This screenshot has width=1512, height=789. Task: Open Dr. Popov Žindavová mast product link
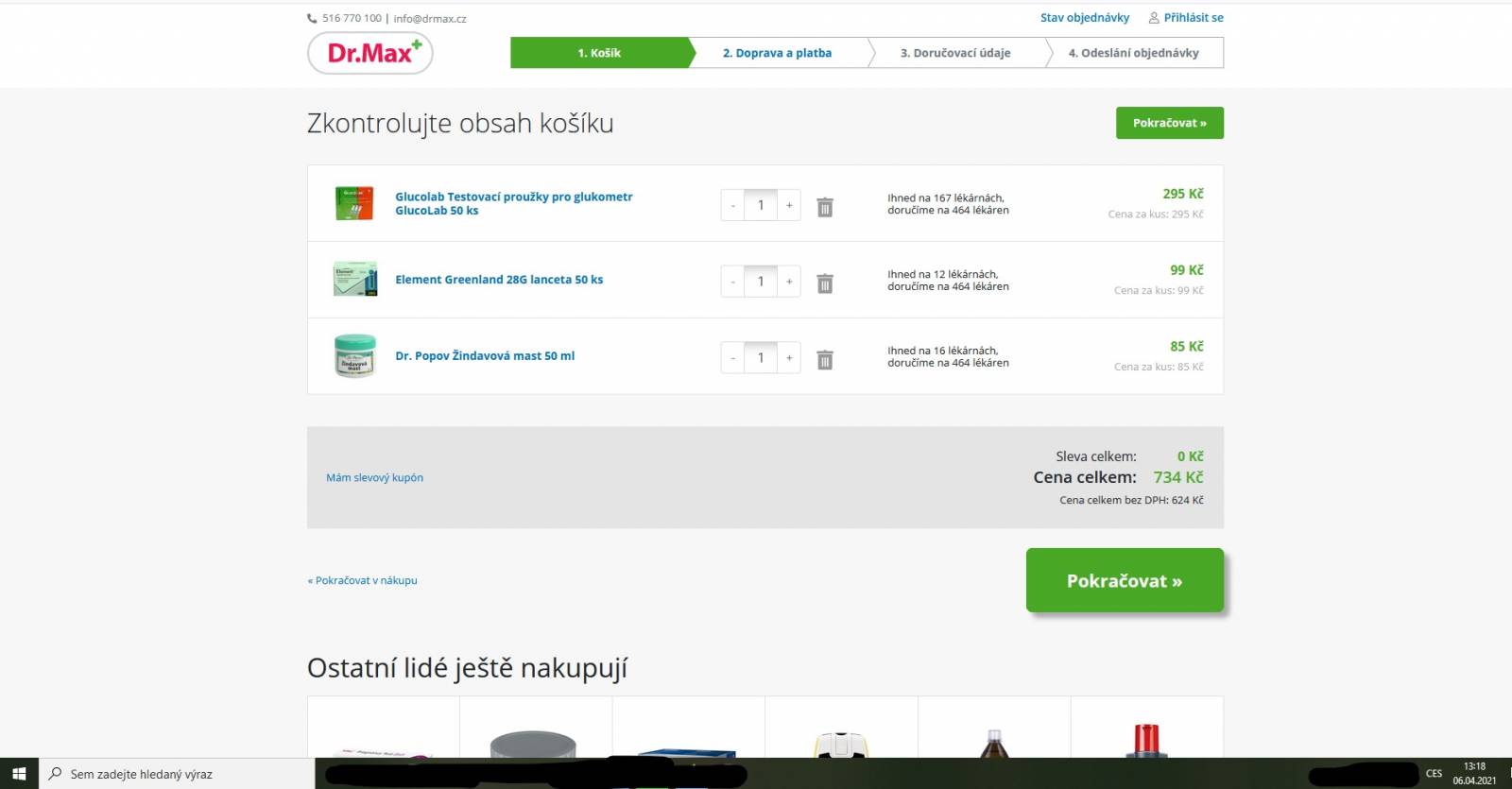[485, 356]
